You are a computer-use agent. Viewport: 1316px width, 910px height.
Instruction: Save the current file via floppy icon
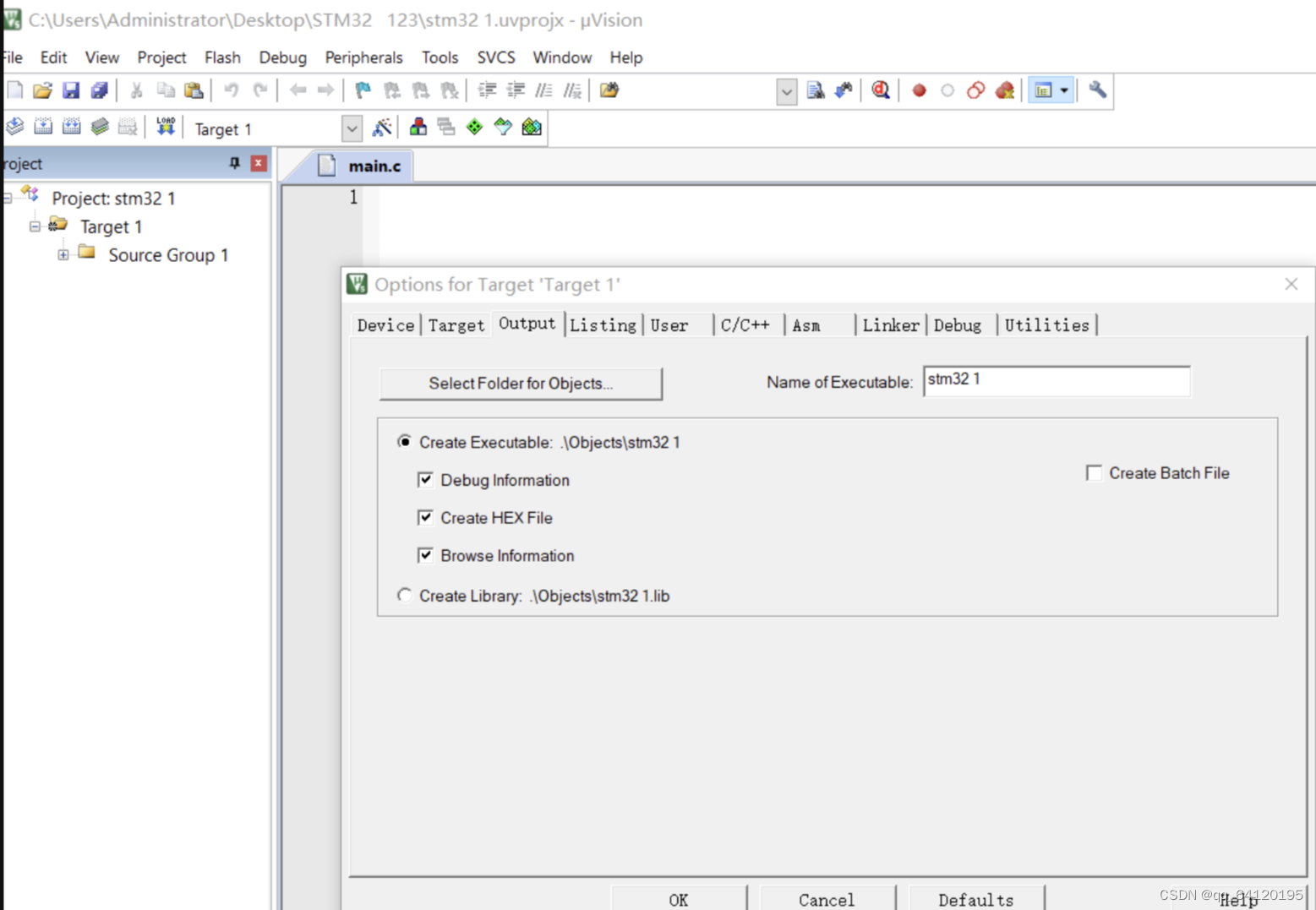click(x=71, y=90)
